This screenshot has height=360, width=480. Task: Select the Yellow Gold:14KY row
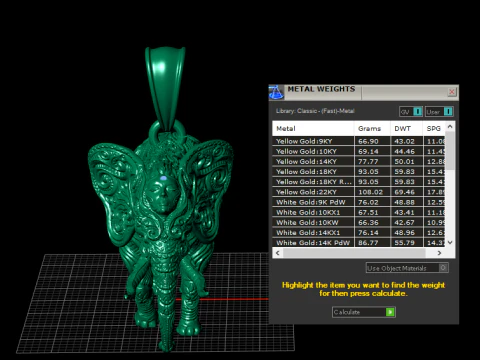pyautogui.click(x=359, y=161)
